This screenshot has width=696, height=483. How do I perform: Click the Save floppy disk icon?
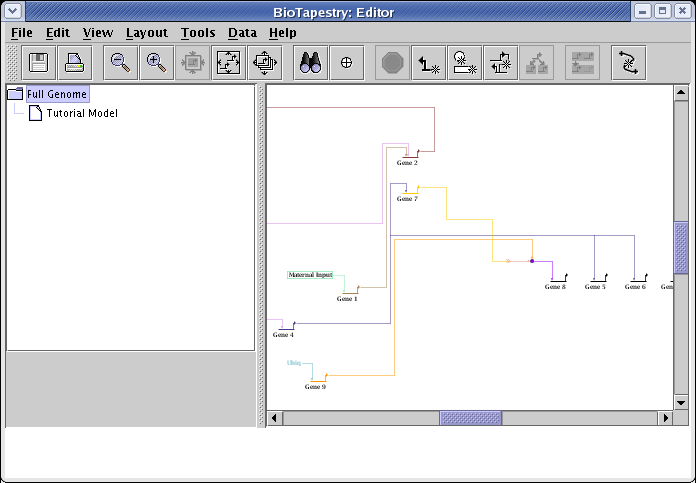pyautogui.click(x=40, y=63)
